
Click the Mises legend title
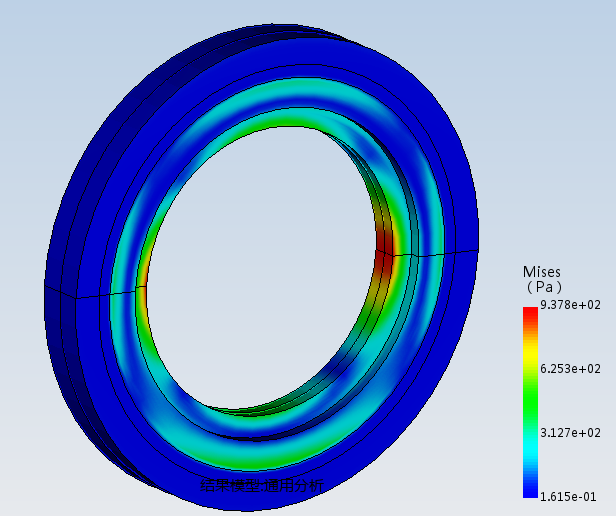click(541, 272)
